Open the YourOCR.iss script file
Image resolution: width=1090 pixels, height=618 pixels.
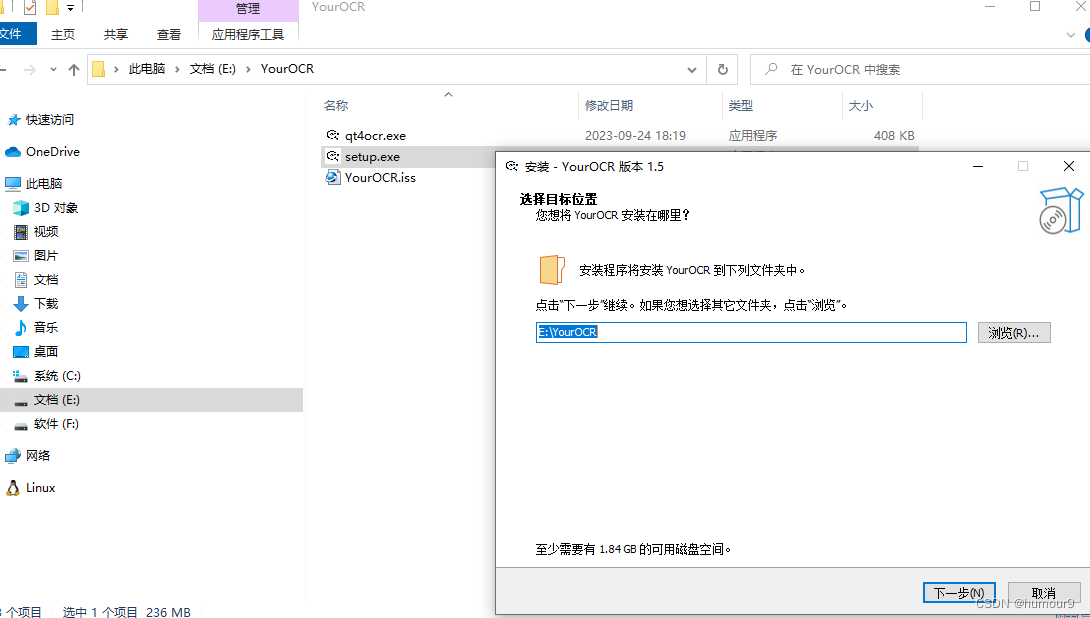[378, 177]
